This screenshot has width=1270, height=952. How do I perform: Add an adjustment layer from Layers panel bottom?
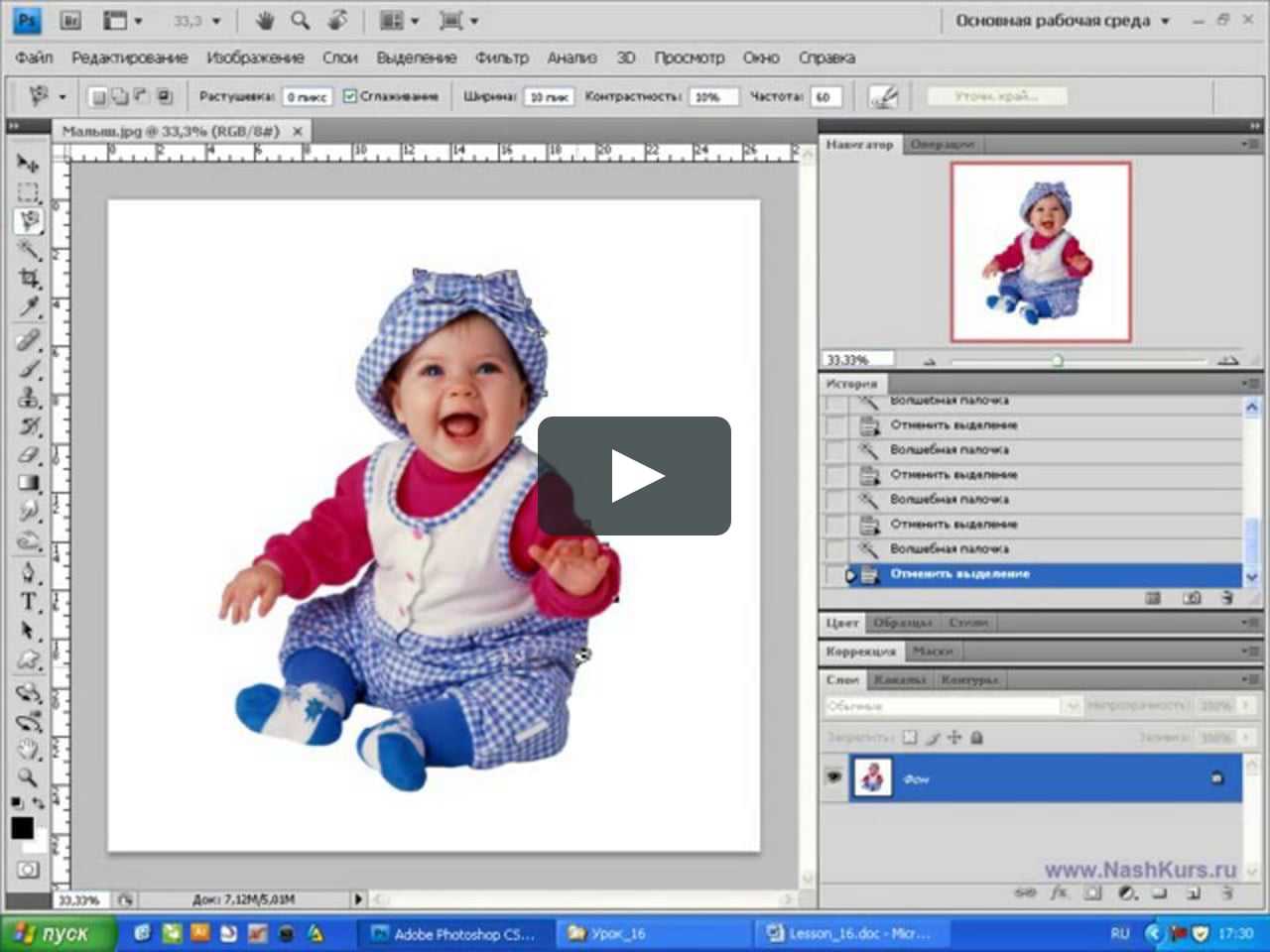click(1126, 892)
